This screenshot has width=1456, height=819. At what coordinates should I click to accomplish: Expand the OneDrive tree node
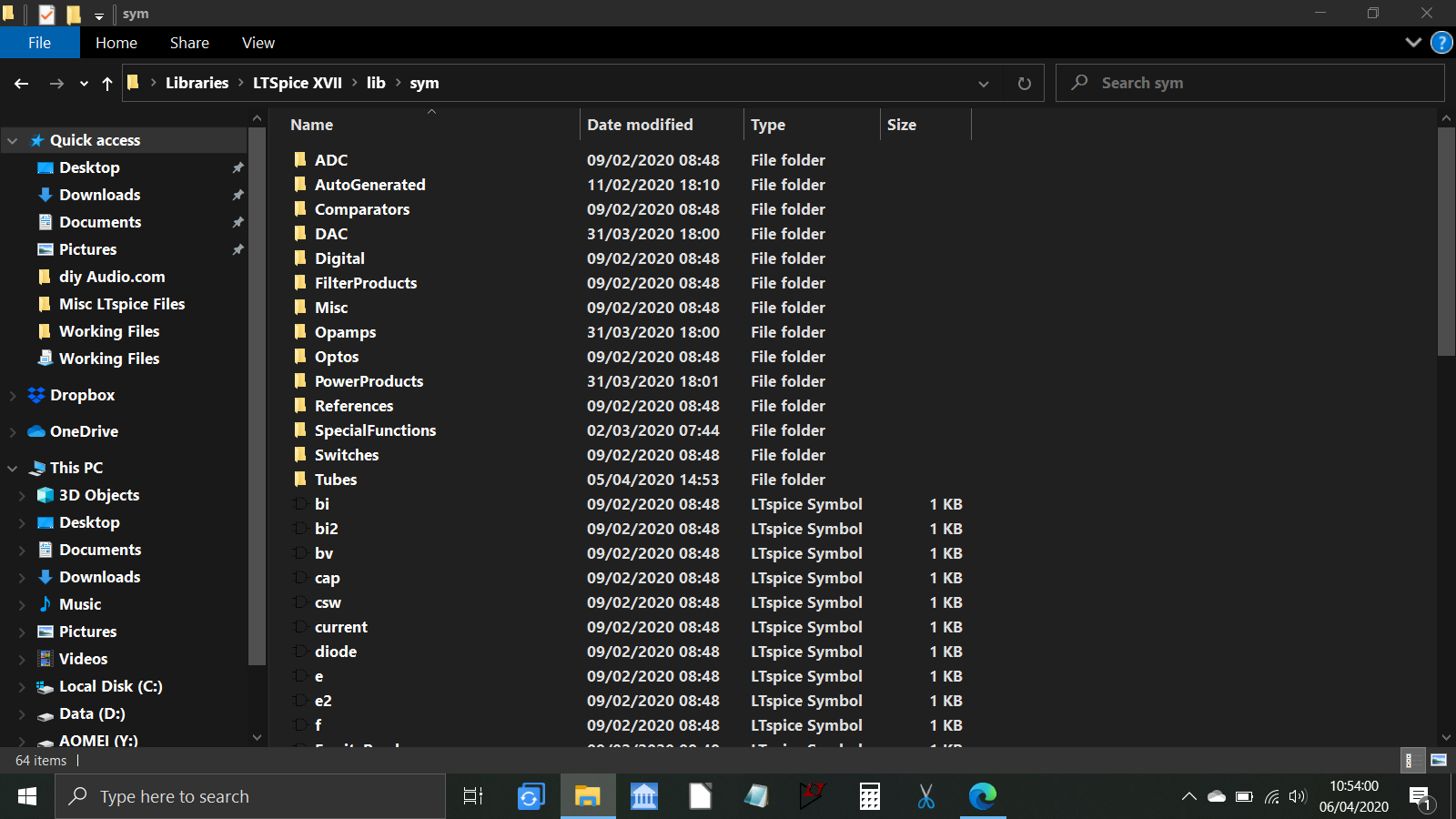point(13,431)
